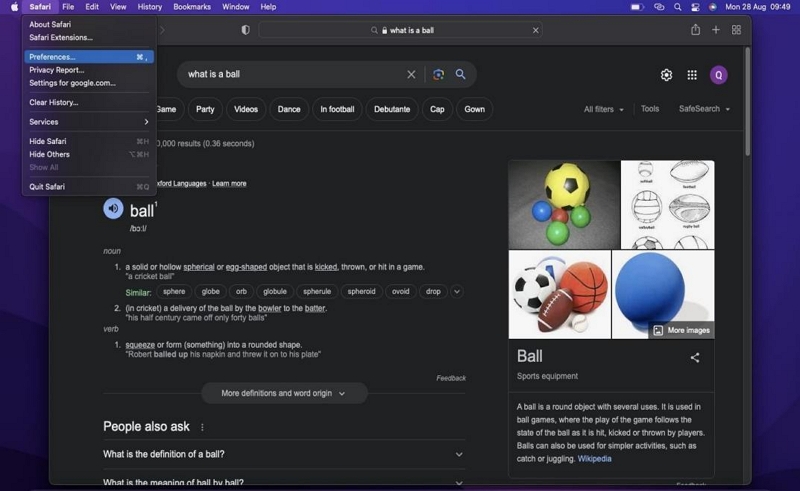
Task: Open the Tools button
Action: click(x=650, y=109)
